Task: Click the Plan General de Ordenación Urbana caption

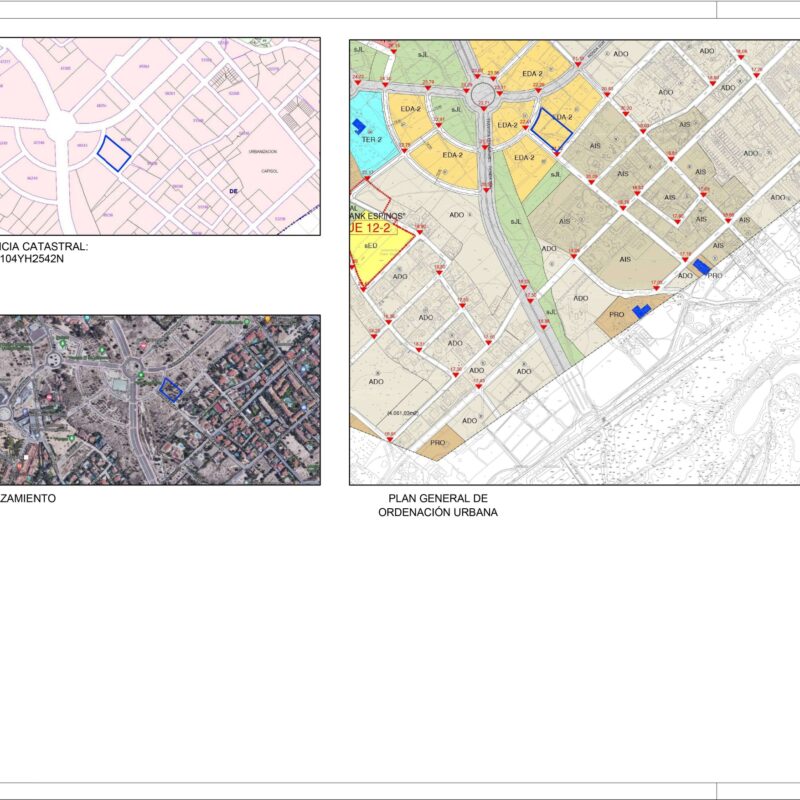Action: click(437, 505)
